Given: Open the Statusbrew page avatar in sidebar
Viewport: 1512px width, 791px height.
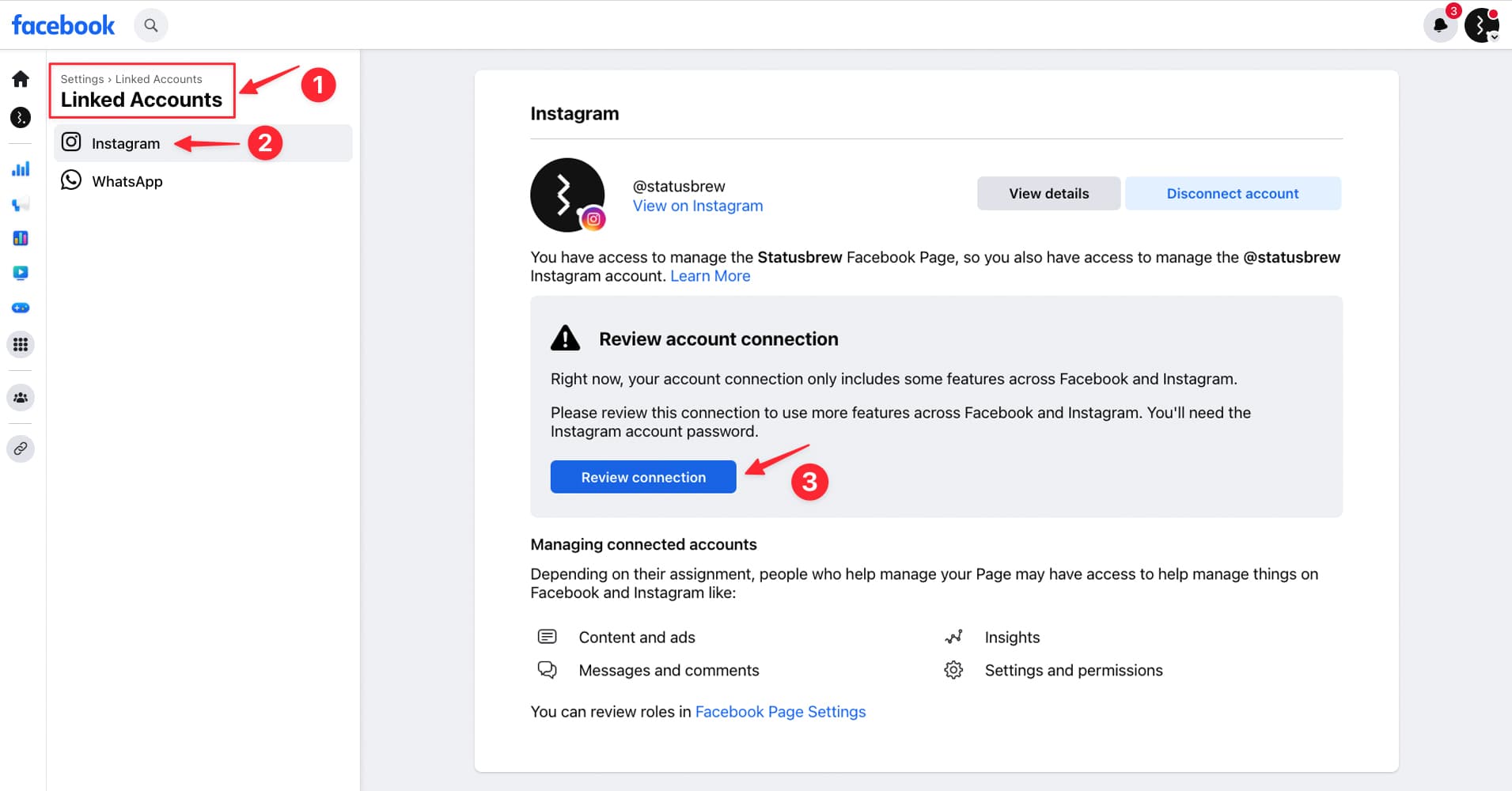Looking at the screenshot, I should tap(21, 118).
